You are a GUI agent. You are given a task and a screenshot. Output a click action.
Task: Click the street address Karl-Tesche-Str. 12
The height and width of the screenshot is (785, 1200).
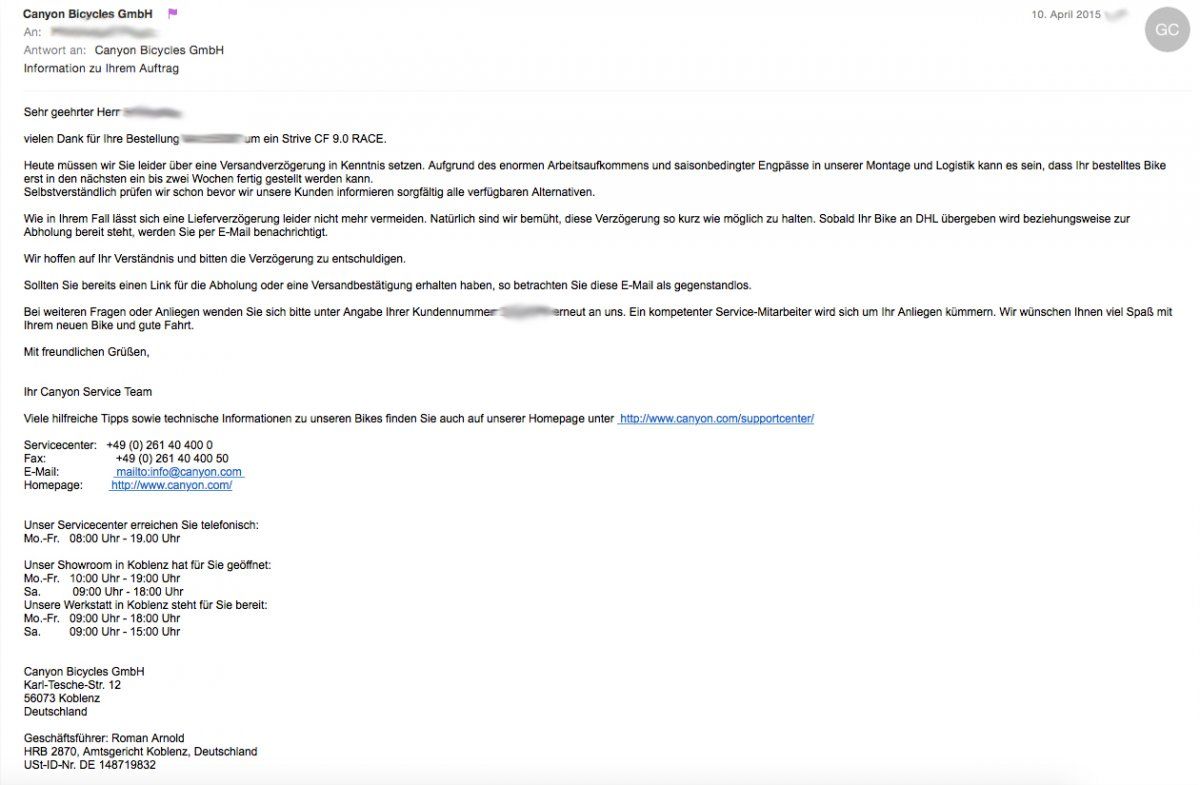point(72,685)
